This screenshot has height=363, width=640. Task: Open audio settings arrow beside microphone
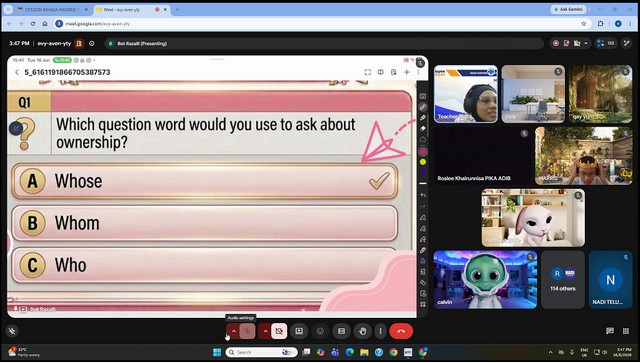[233, 331]
